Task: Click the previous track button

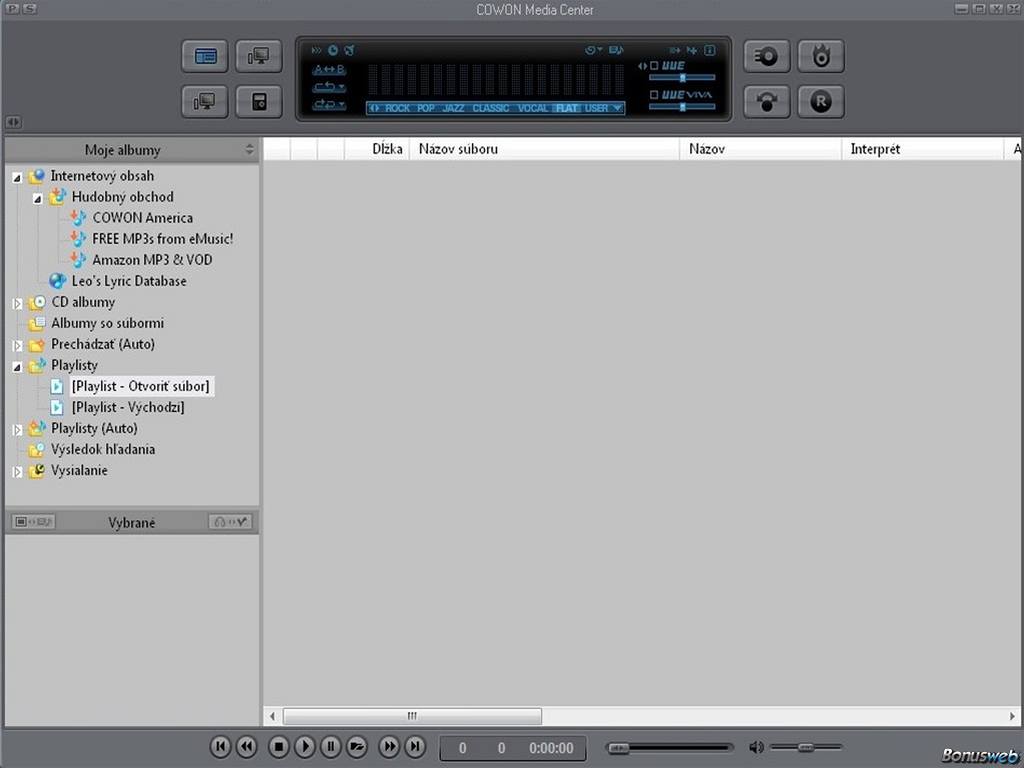Action: click(x=220, y=746)
